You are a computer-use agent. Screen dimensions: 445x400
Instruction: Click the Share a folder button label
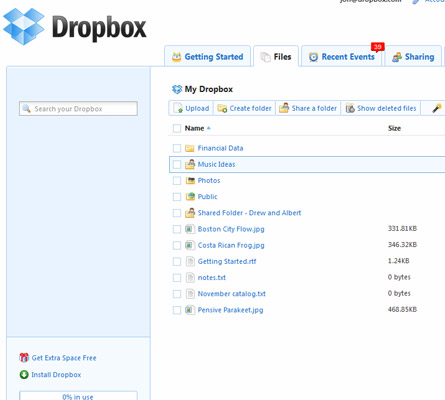click(314, 108)
